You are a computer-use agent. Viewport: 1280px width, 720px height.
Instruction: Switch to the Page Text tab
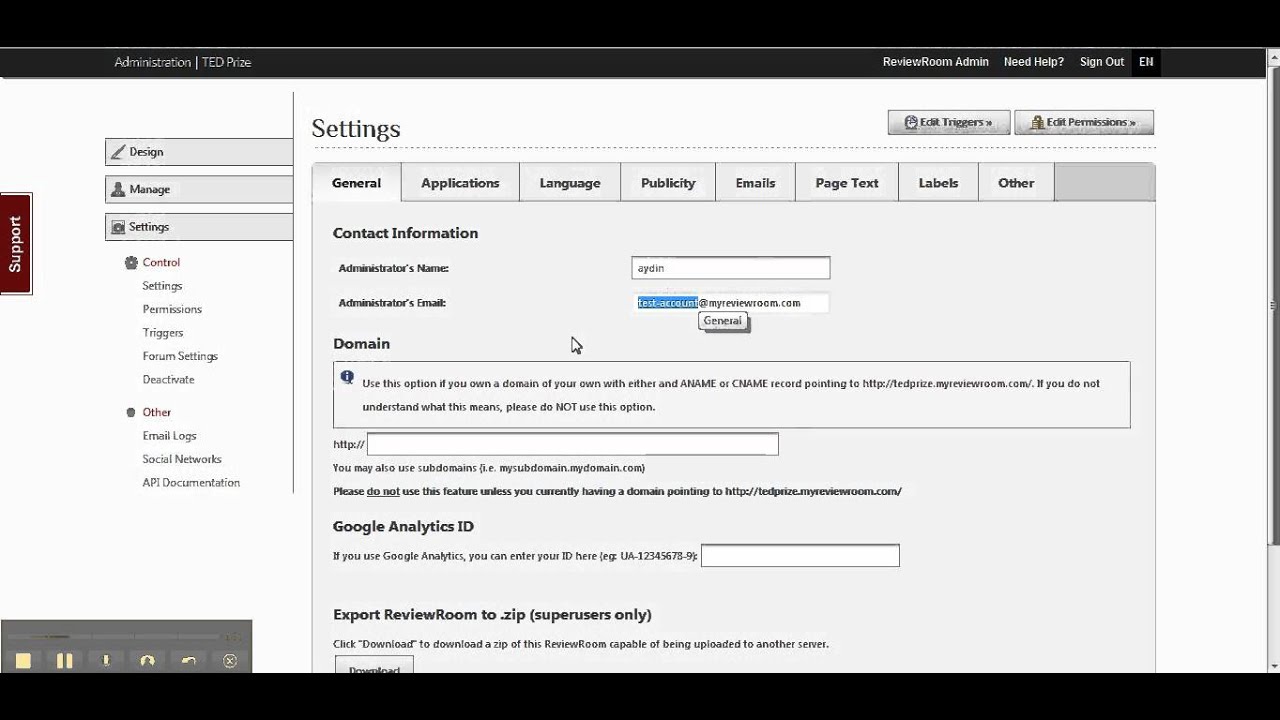tap(847, 183)
